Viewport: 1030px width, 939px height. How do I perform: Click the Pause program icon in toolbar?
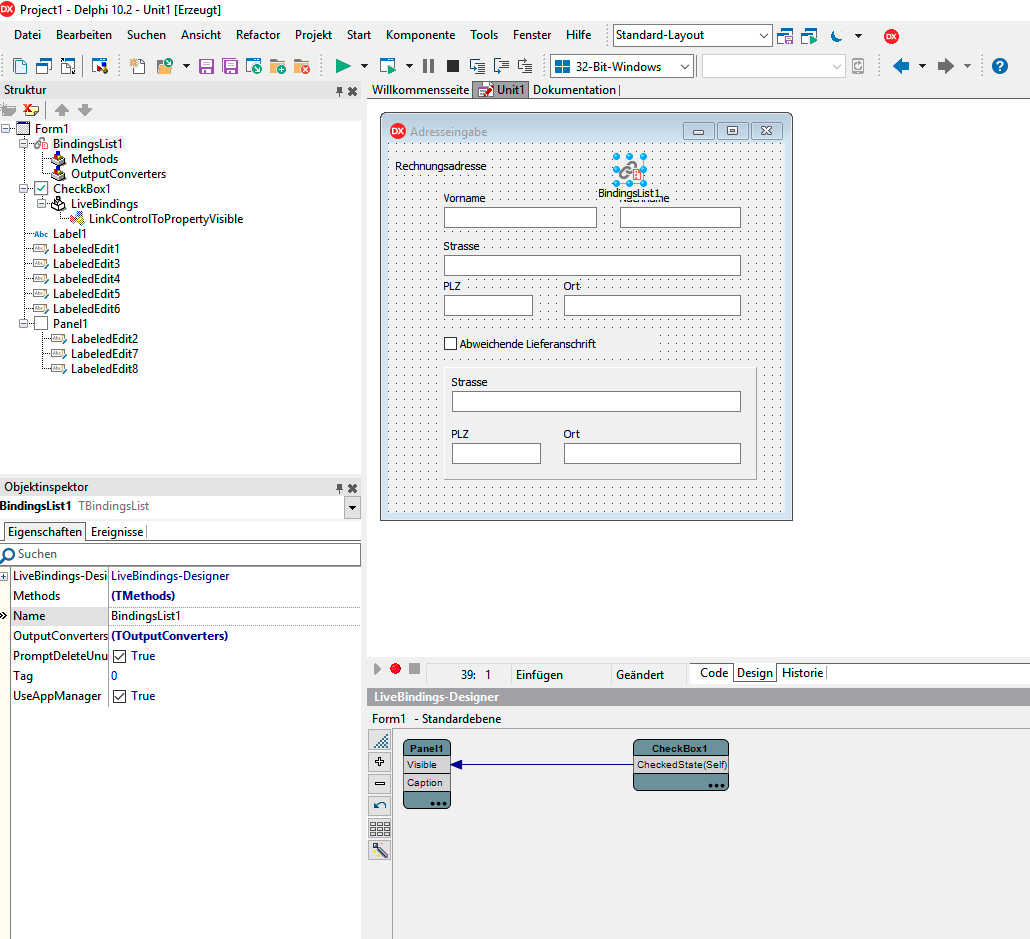[428, 66]
